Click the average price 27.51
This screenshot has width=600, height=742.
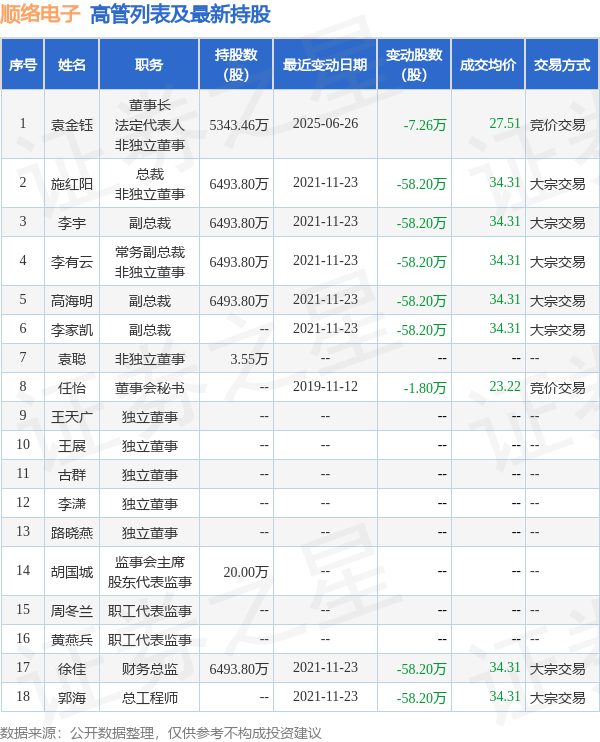(504, 124)
